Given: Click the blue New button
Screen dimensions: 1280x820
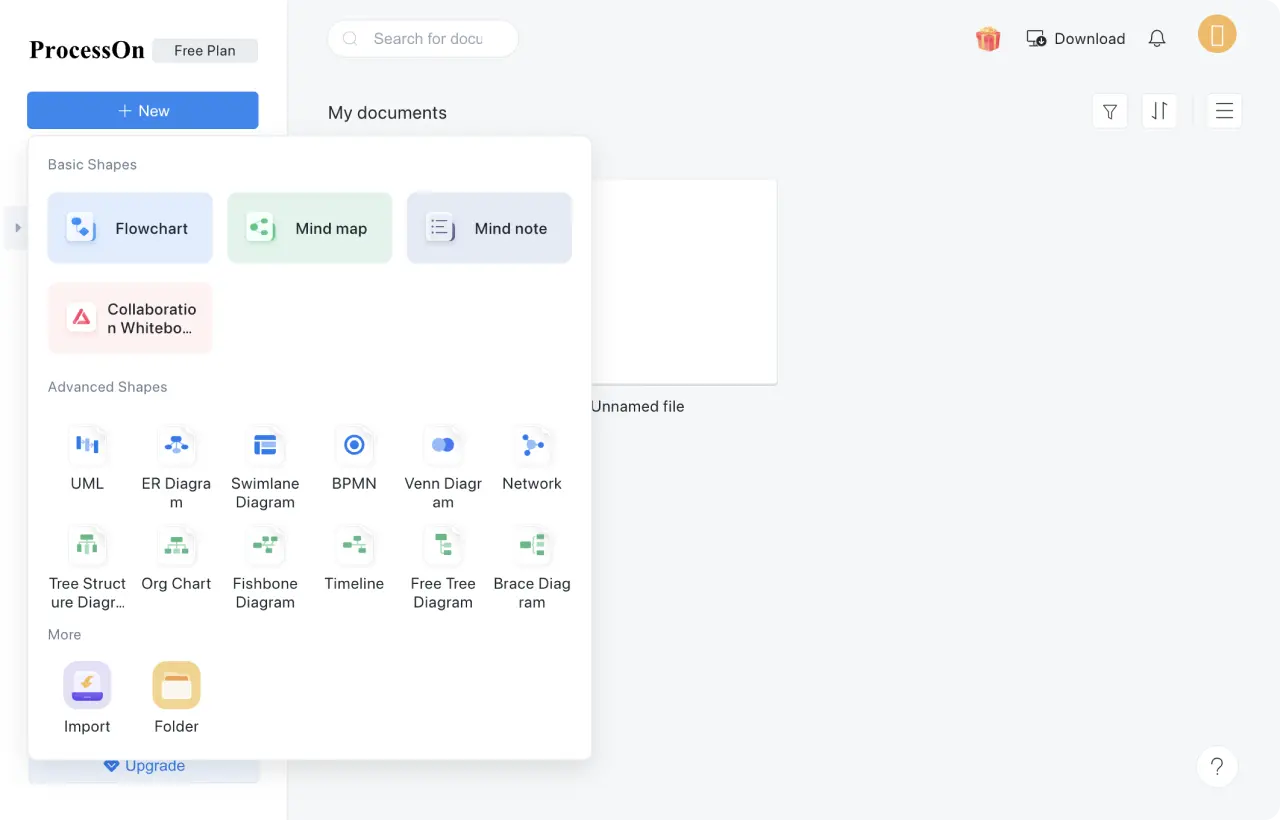Looking at the screenshot, I should click(143, 111).
